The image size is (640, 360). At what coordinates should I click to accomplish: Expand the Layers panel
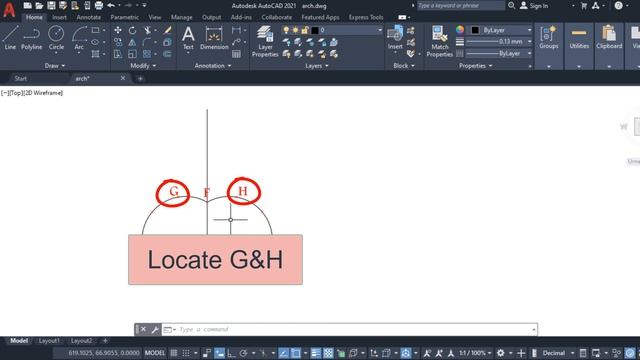(317, 66)
